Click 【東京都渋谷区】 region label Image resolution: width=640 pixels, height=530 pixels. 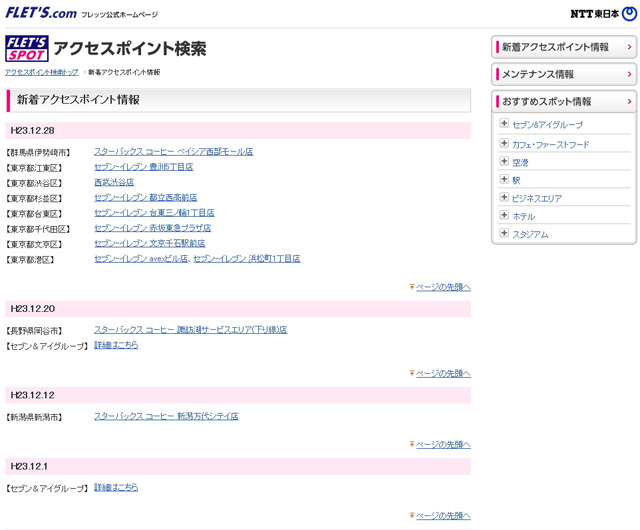click(x=34, y=183)
